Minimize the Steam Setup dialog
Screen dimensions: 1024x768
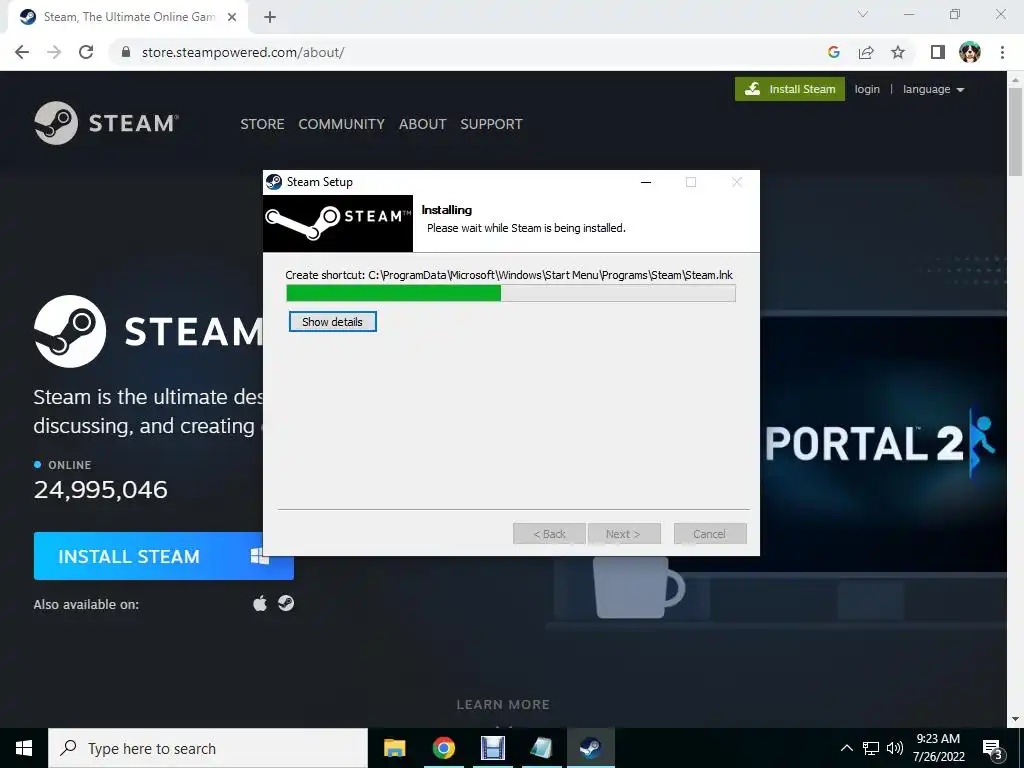(646, 182)
